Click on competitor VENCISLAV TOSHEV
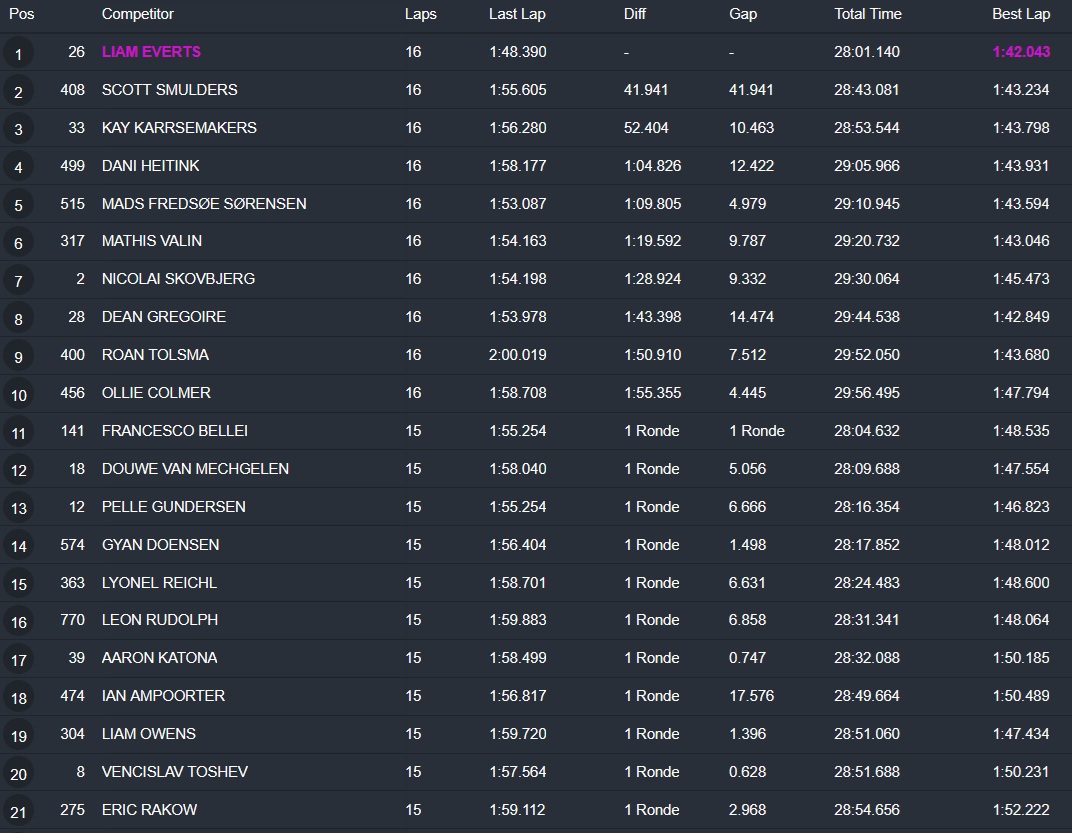1072x833 pixels. [x=174, y=772]
